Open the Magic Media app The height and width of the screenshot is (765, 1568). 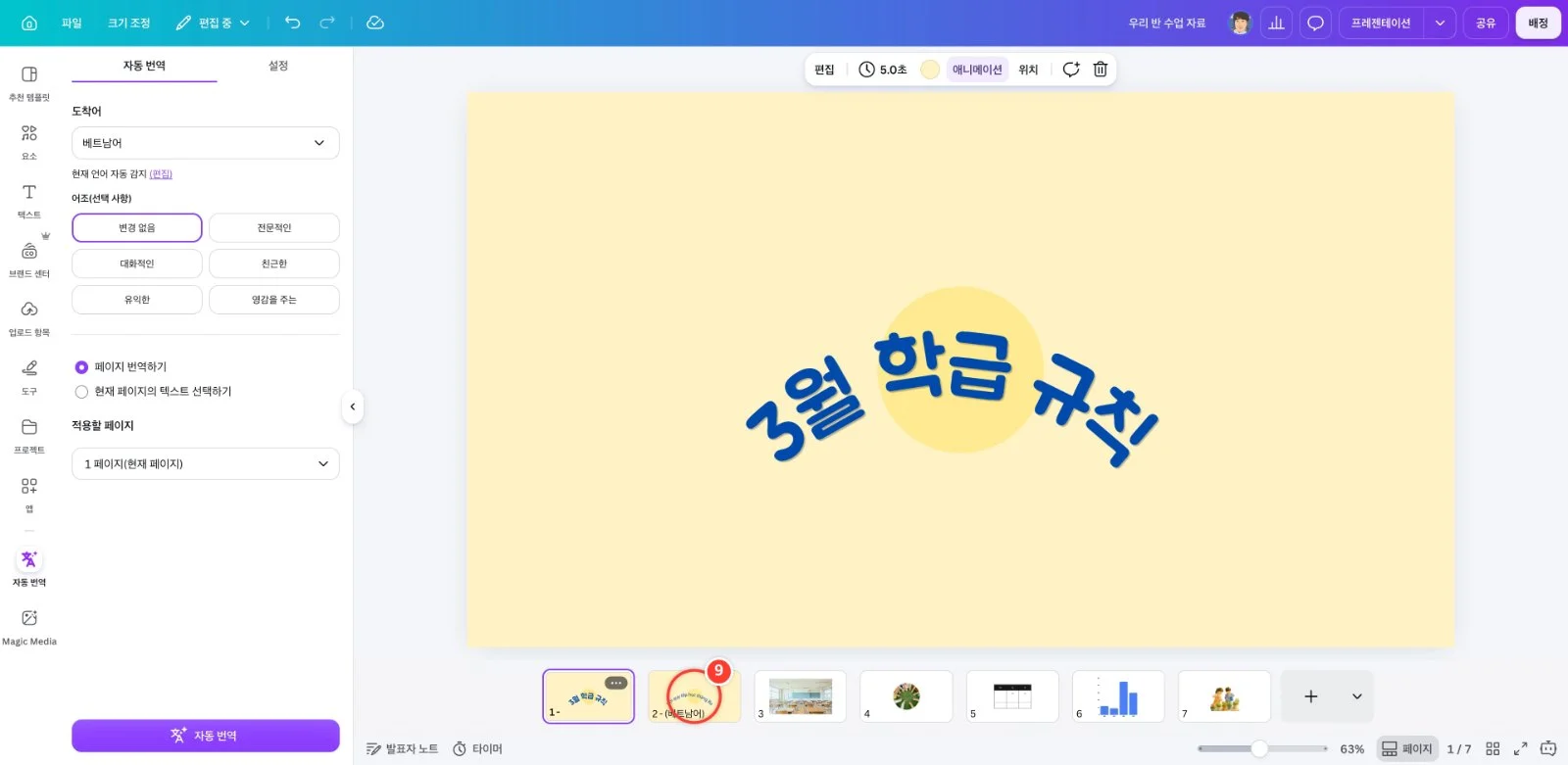[x=29, y=628]
